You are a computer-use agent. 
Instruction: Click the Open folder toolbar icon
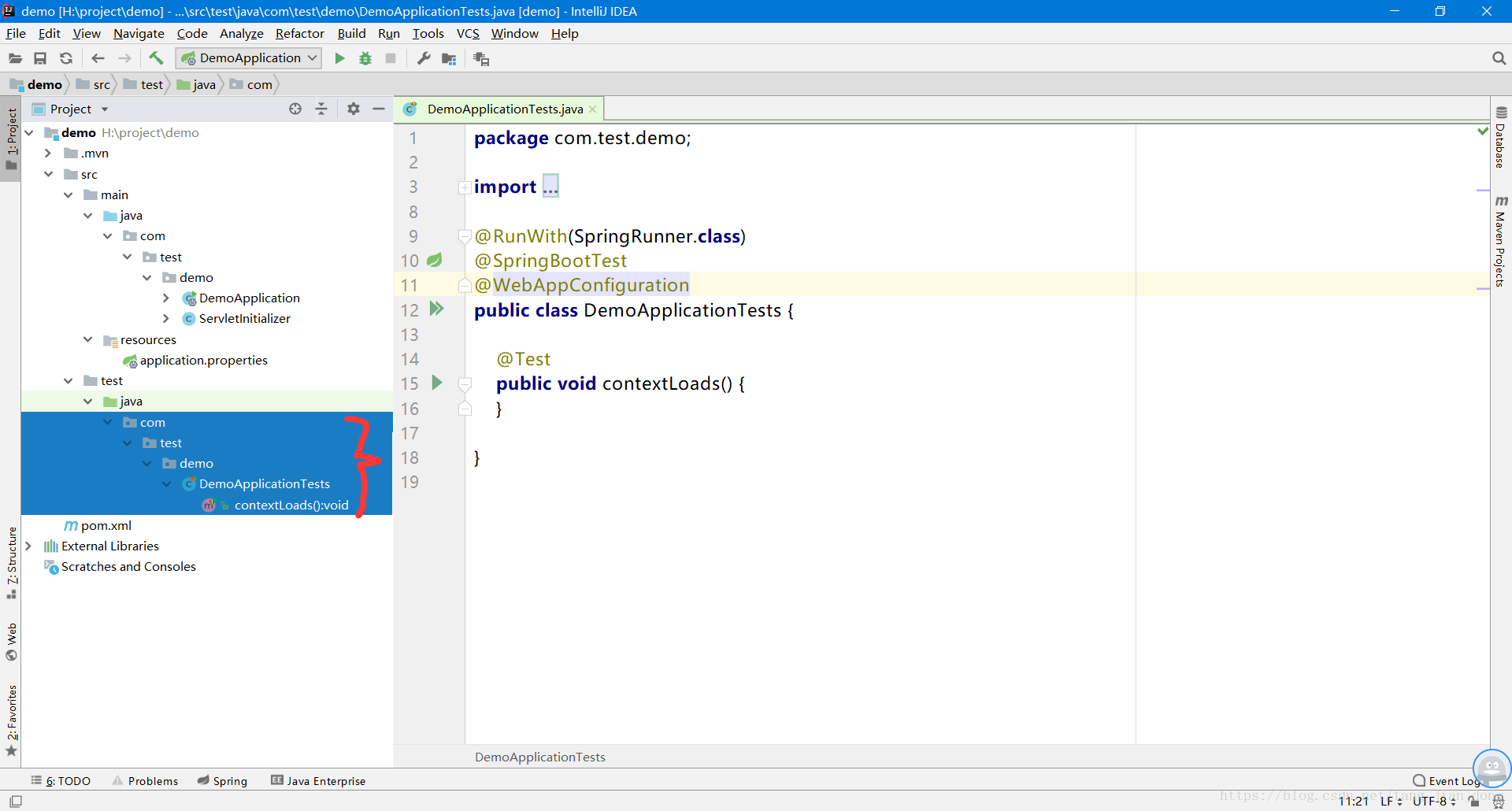point(15,58)
